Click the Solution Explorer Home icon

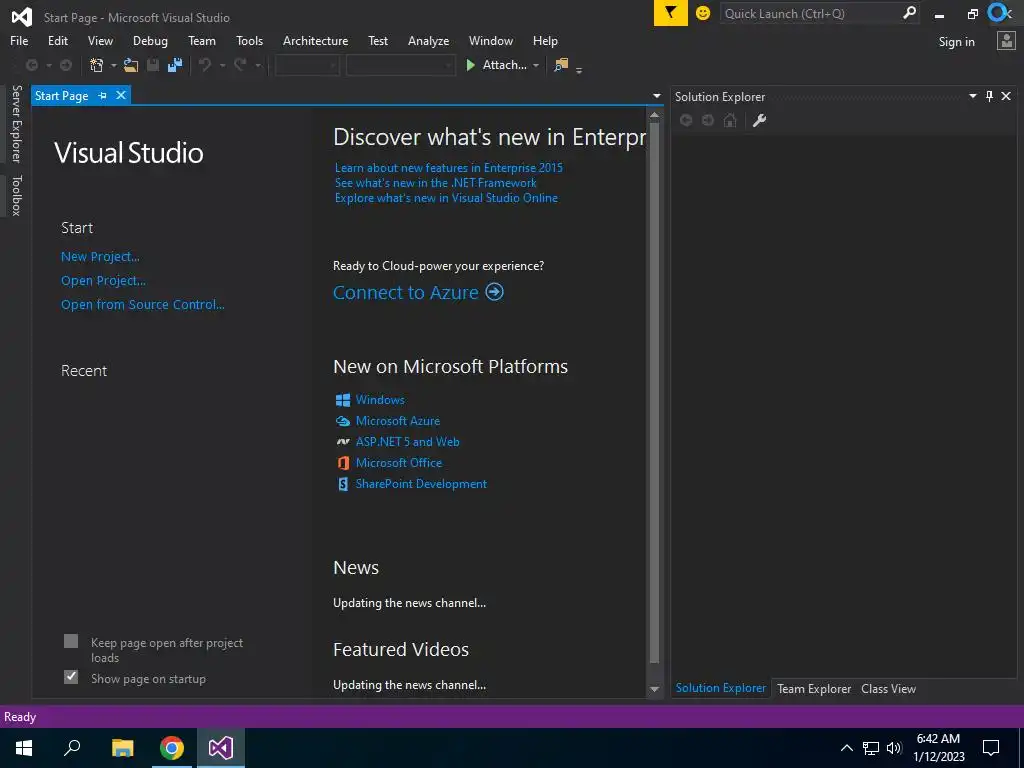point(730,120)
